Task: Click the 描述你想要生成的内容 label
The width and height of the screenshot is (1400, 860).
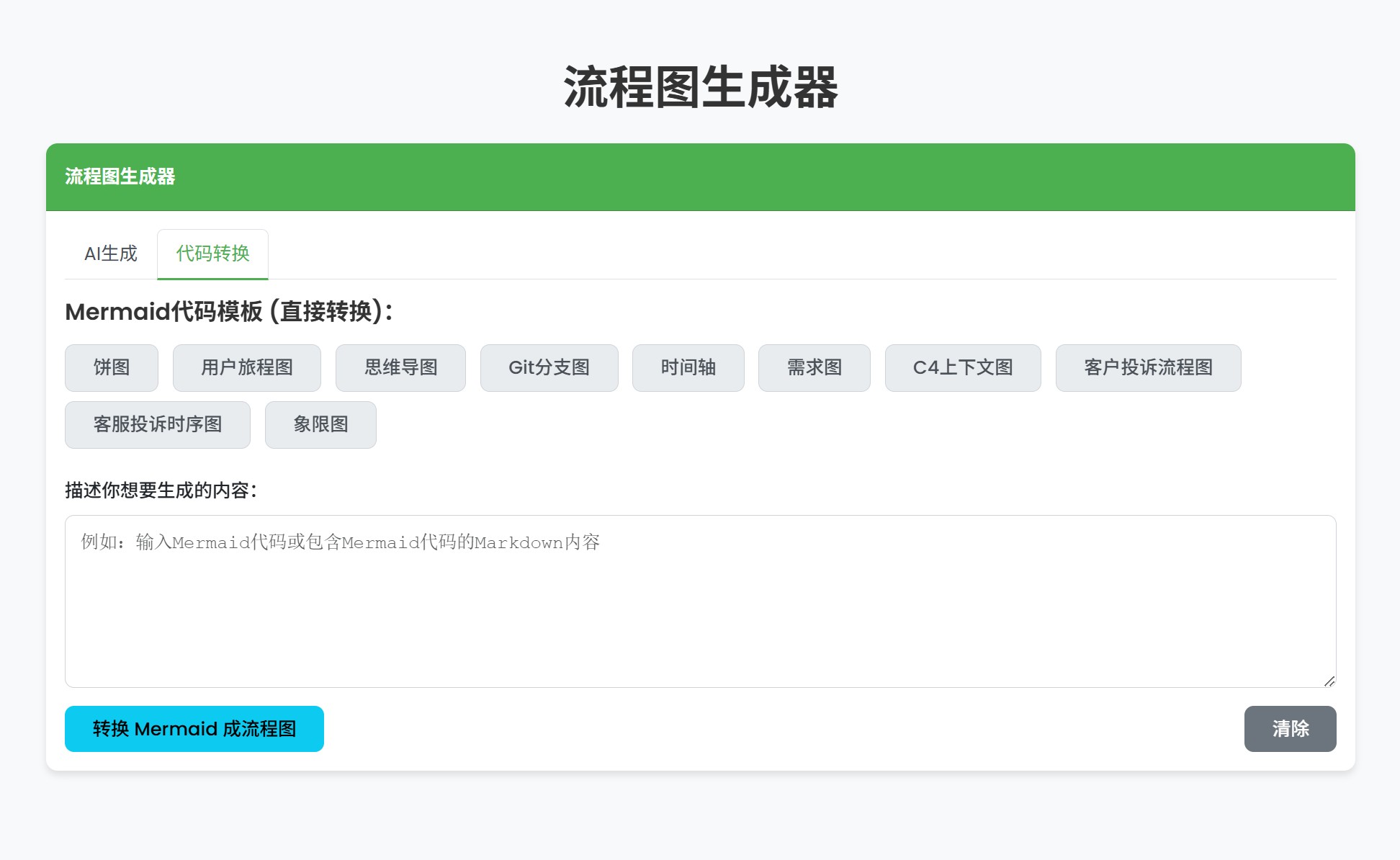Action: pyautogui.click(x=161, y=491)
